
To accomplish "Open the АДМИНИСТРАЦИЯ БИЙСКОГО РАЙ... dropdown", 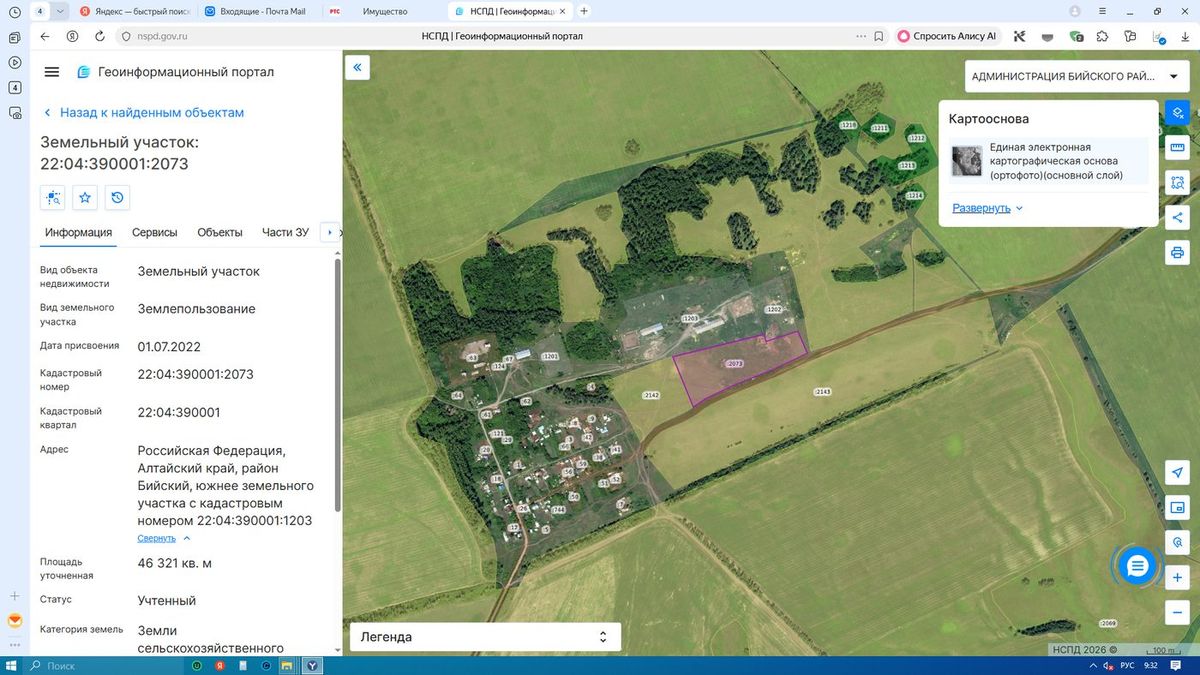I will coord(1075,77).
